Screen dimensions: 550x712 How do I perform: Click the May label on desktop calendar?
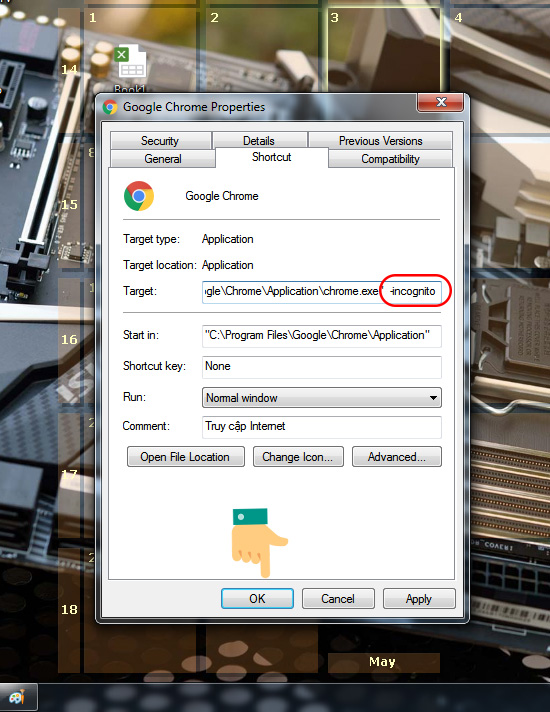point(382,662)
